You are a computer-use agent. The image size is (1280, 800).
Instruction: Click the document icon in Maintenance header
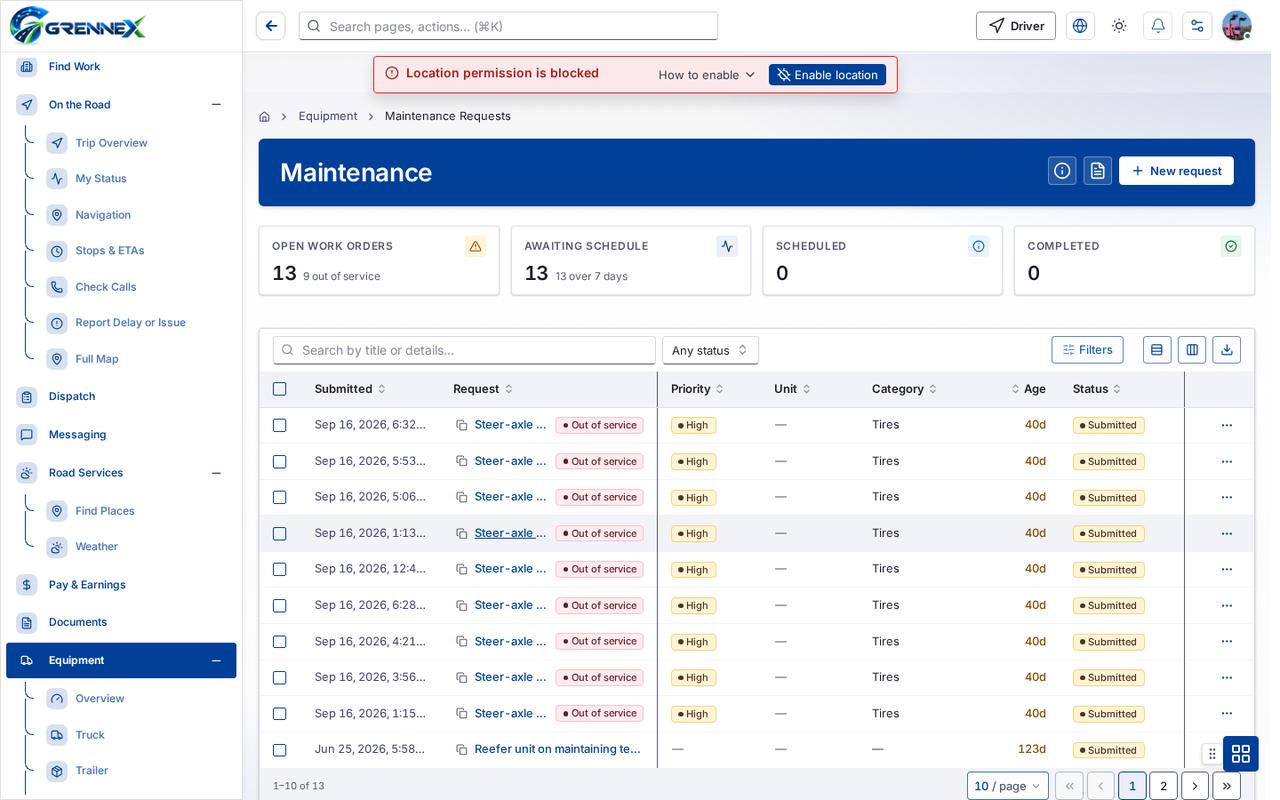1097,171
